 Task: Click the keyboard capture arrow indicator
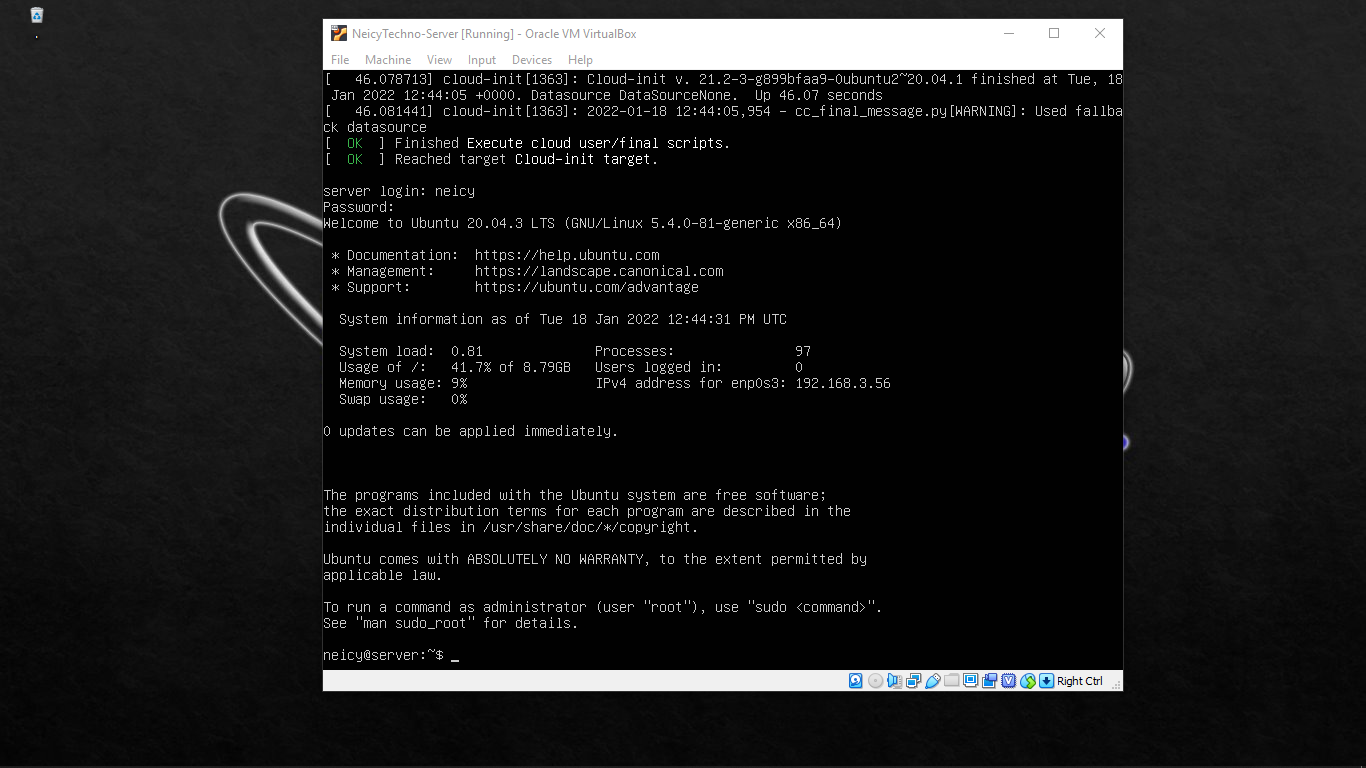coord(1046,681)
